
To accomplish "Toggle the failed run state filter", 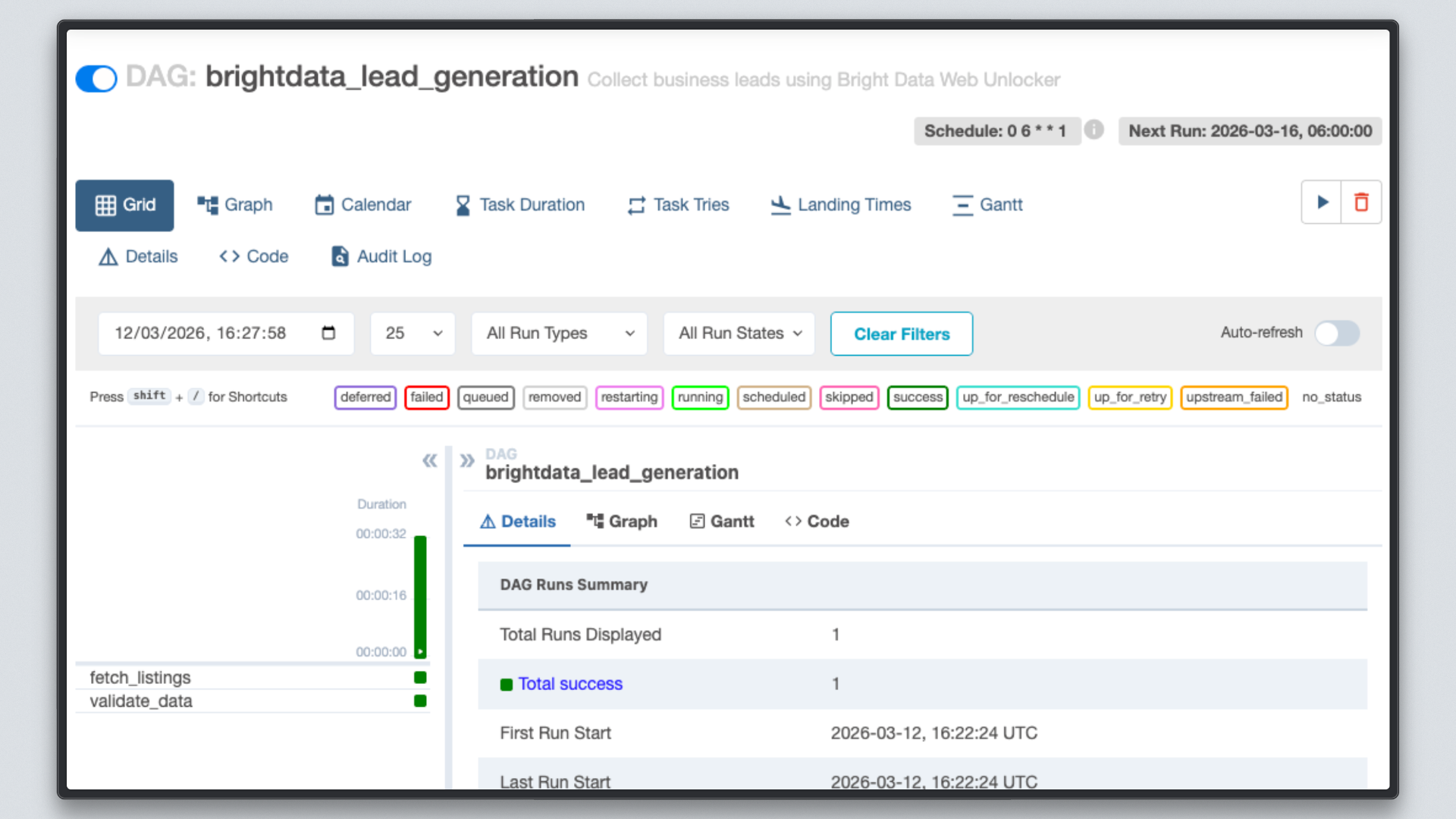I will (x=426, y=397).
